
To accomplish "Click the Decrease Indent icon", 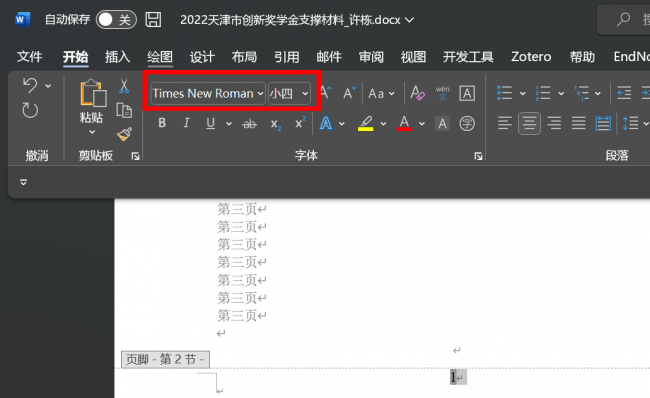I will click(x=624, y=93).
